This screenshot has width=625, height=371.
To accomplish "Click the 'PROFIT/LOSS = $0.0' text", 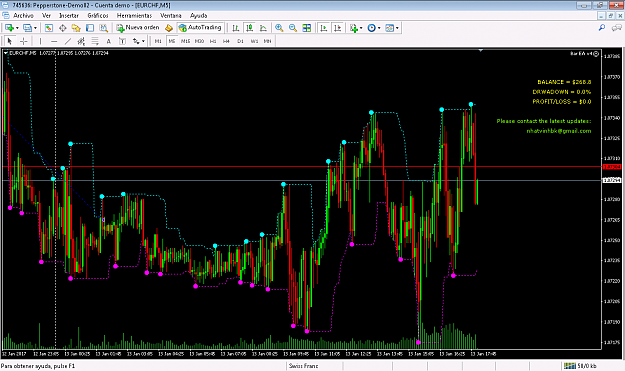I will point(562,102).
